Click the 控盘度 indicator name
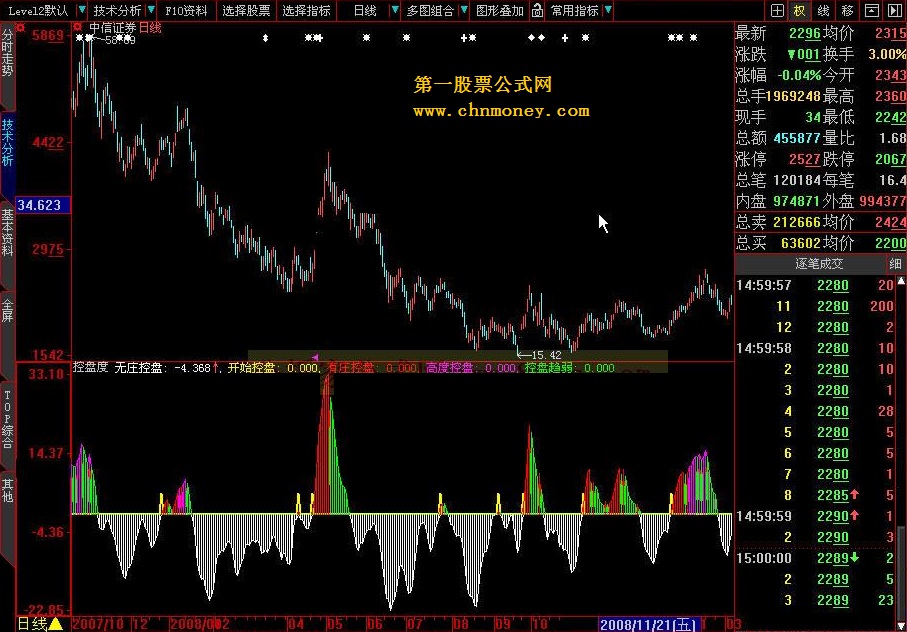 point(90,368)
